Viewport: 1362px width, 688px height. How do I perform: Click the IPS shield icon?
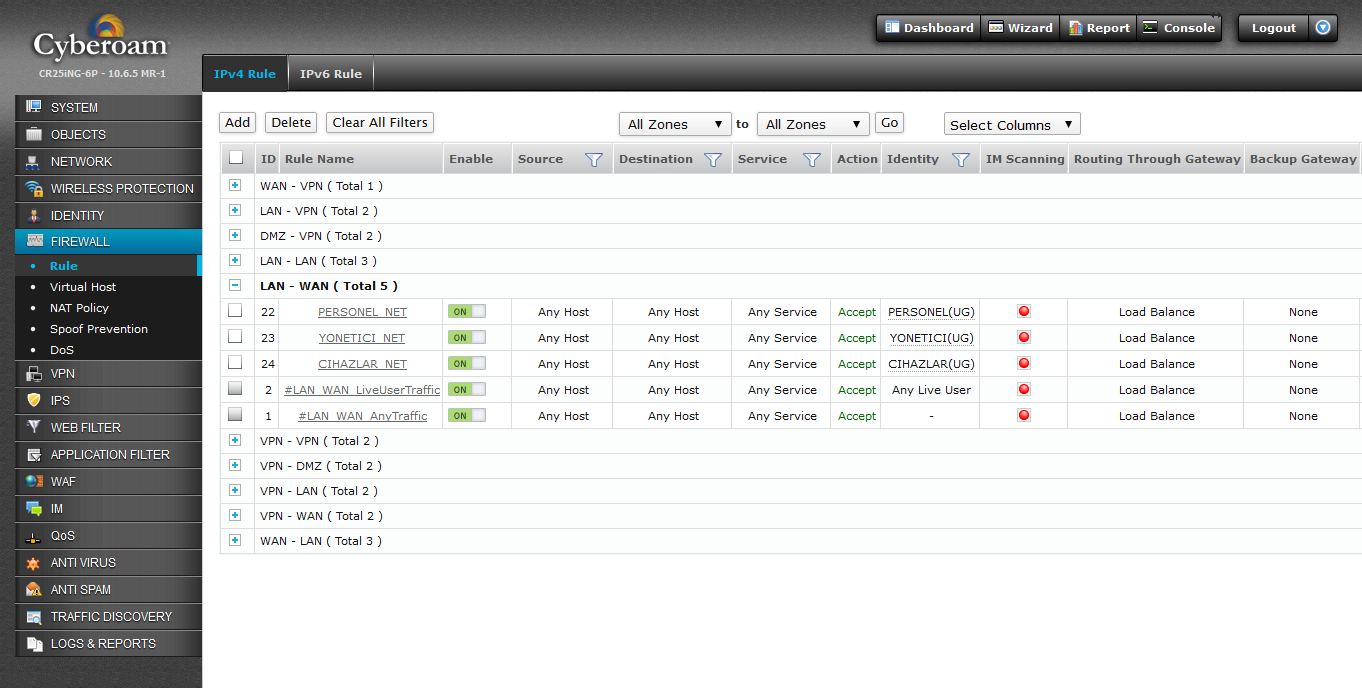pos(34,400)
